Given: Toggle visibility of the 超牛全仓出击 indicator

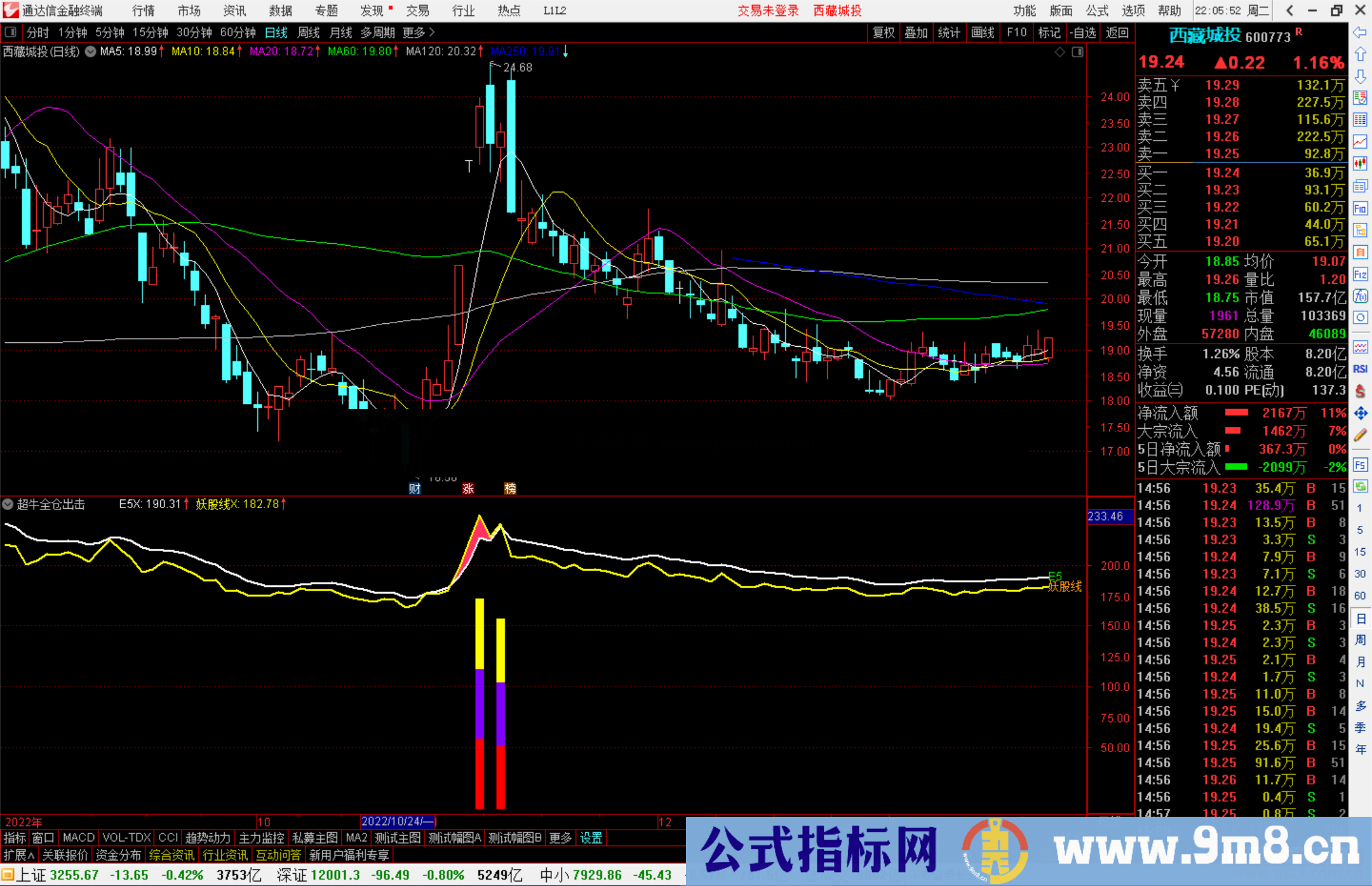Looking at the screenshot, I should 8,504.
